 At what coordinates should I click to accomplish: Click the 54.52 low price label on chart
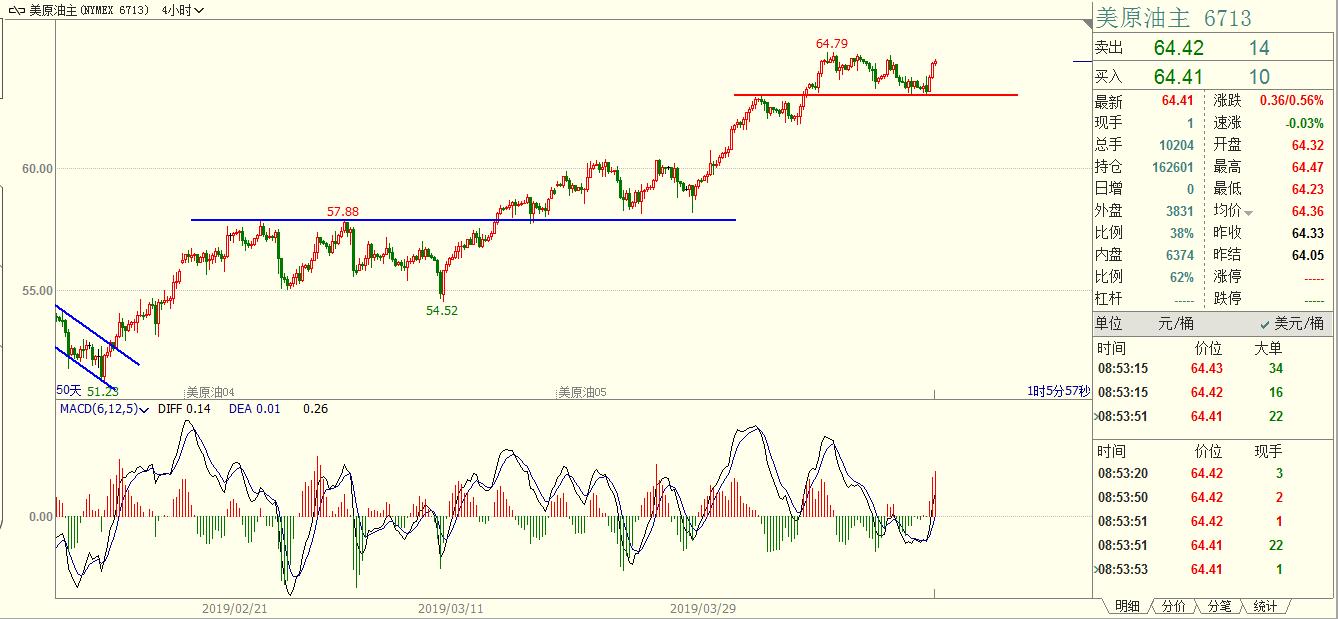click(442, 311)
